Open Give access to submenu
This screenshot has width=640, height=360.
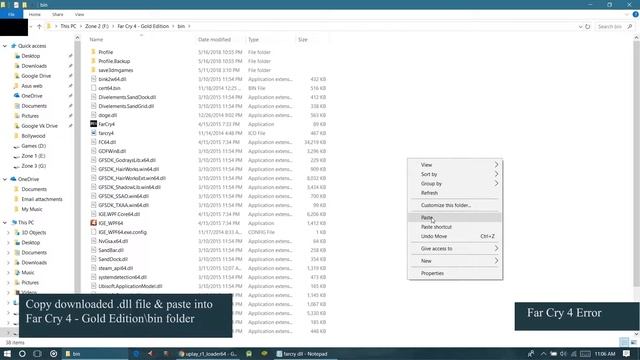coord(455,249)
